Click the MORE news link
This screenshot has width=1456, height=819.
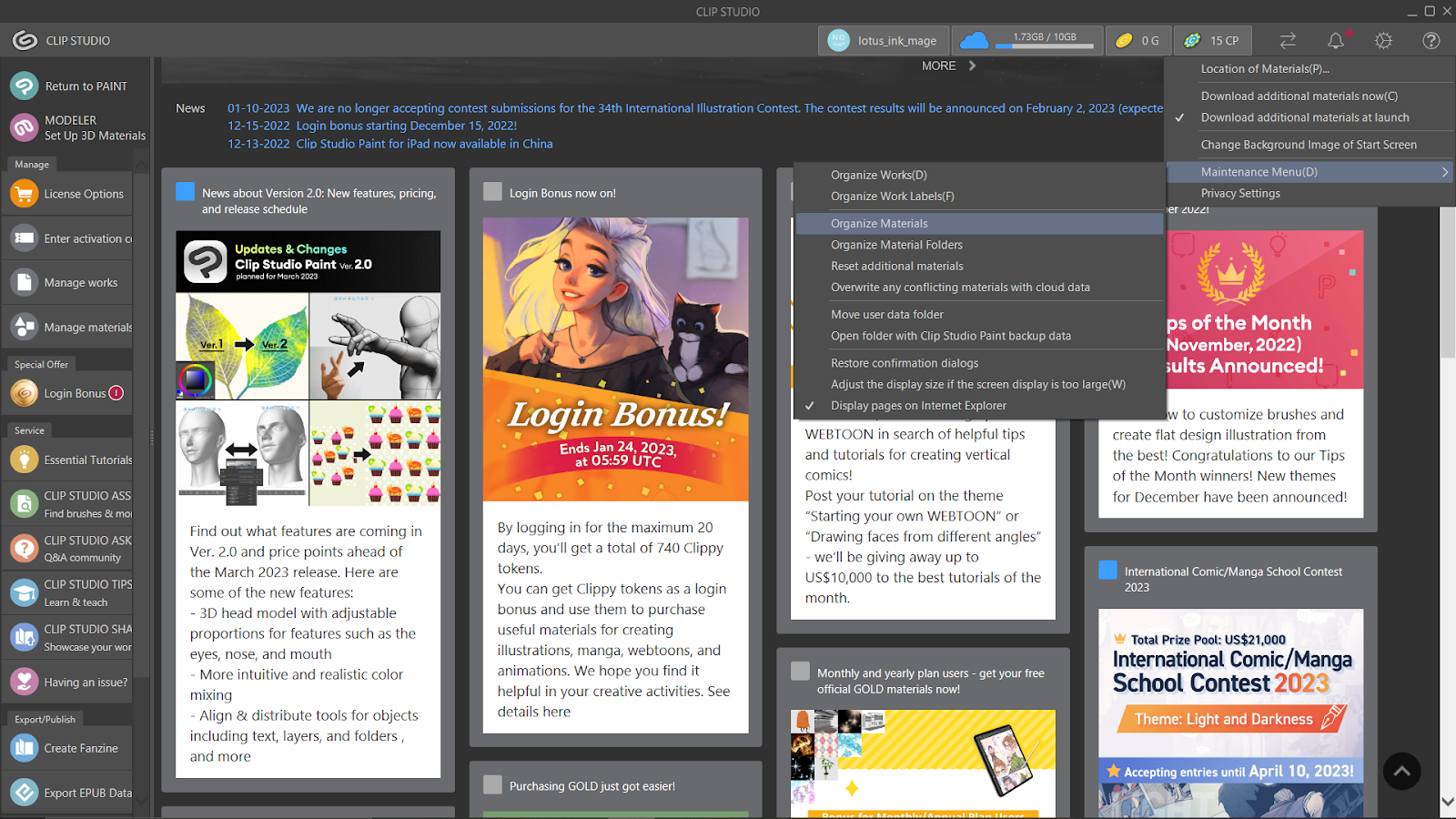click(938, 66)
